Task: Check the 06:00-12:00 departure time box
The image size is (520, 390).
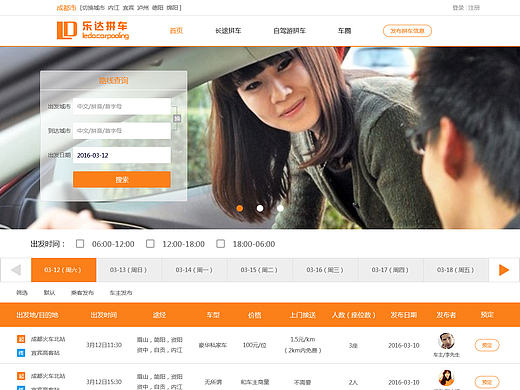Action: coord(80,244)
